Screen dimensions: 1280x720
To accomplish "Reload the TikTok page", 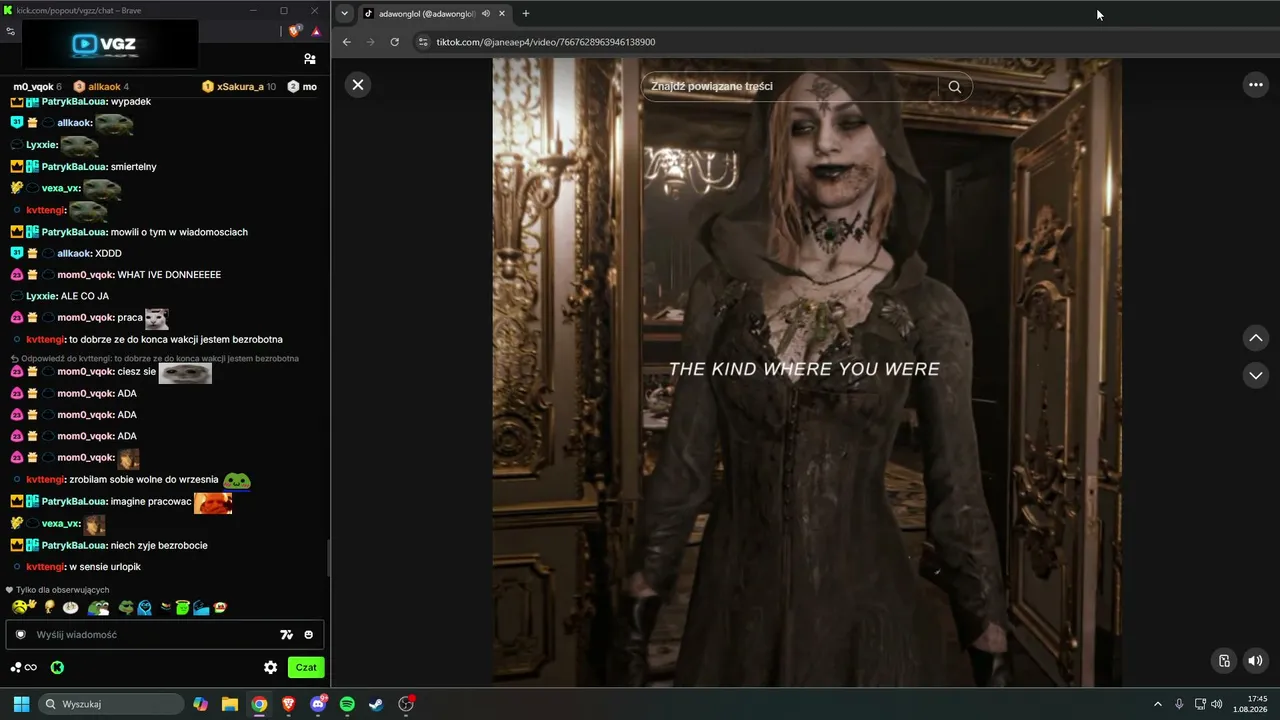I will click(x=395, y=42).
